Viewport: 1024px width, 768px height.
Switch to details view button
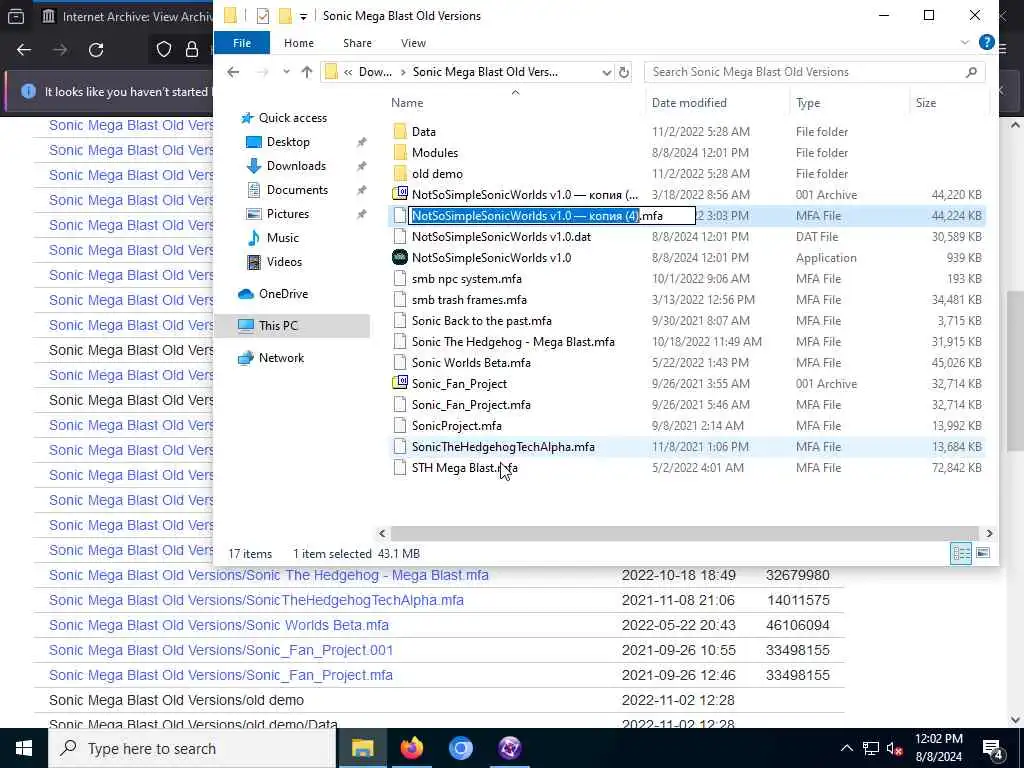tap(961, 553)
